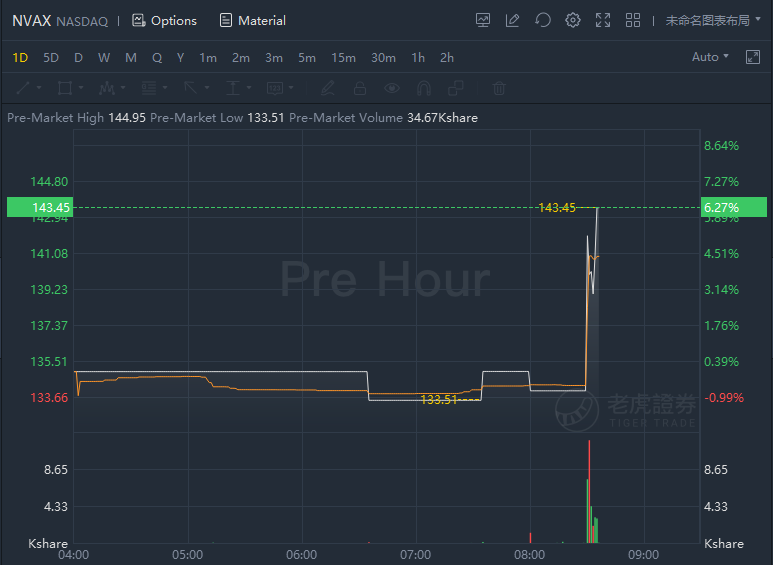Switch to the M monthly timeframe

(131, 58)
